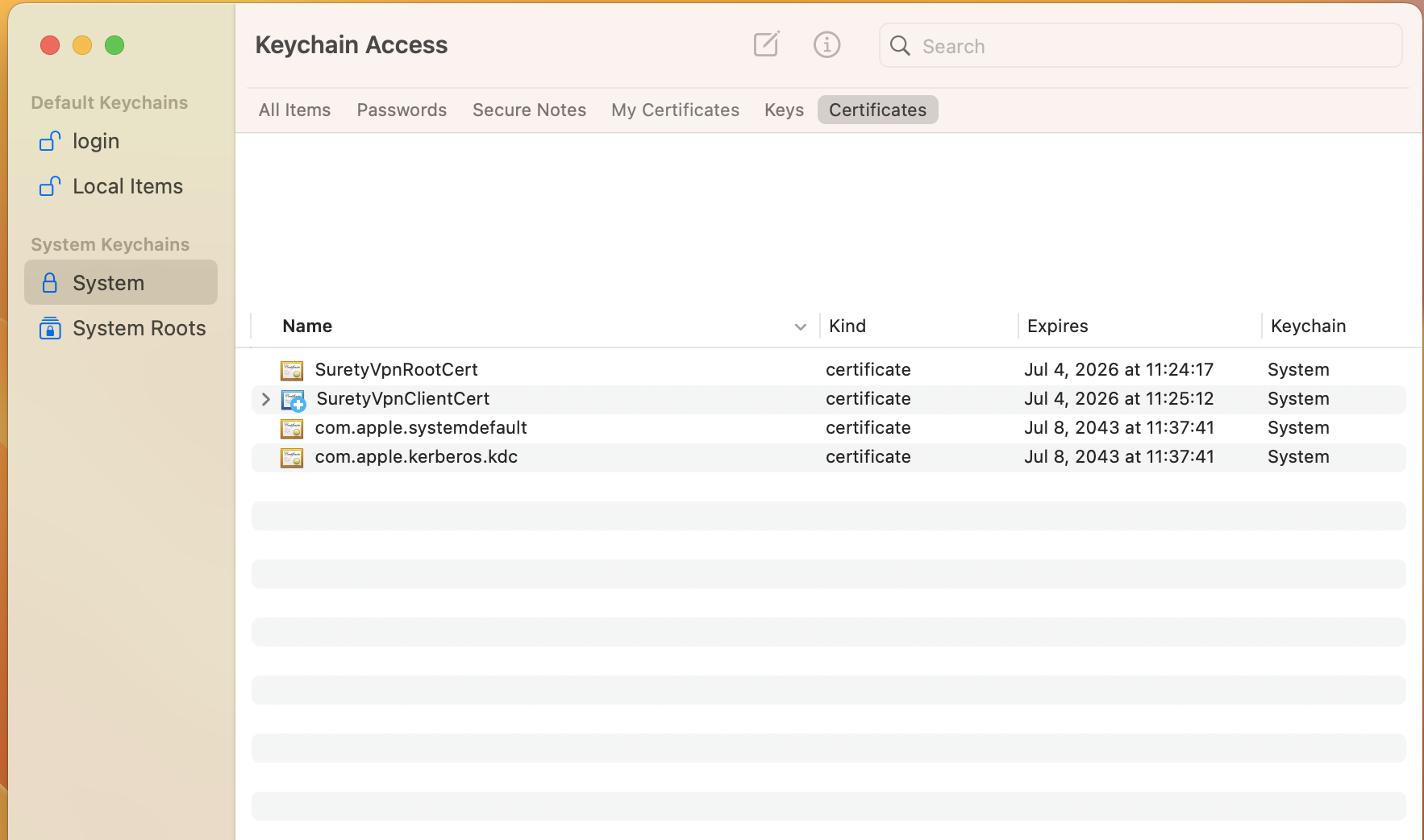Click the com.apple.systemdefault expiry date cell
This screenshot has width=1424, height=840.
1118,427
